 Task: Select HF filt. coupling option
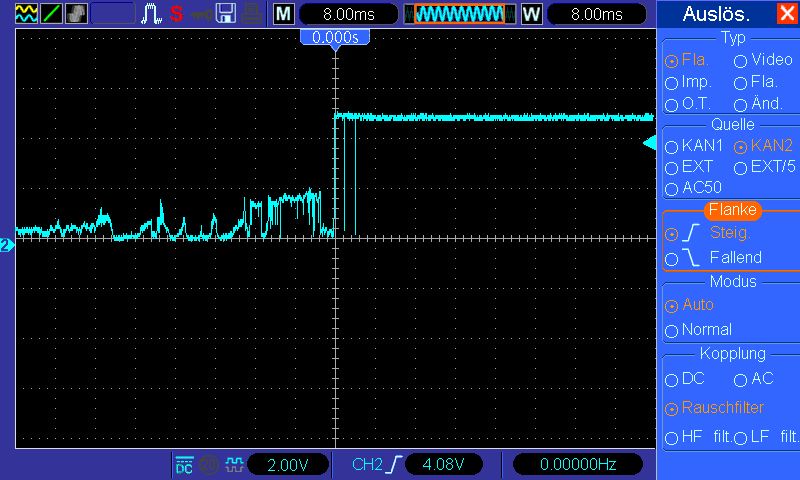click(698, 437)
